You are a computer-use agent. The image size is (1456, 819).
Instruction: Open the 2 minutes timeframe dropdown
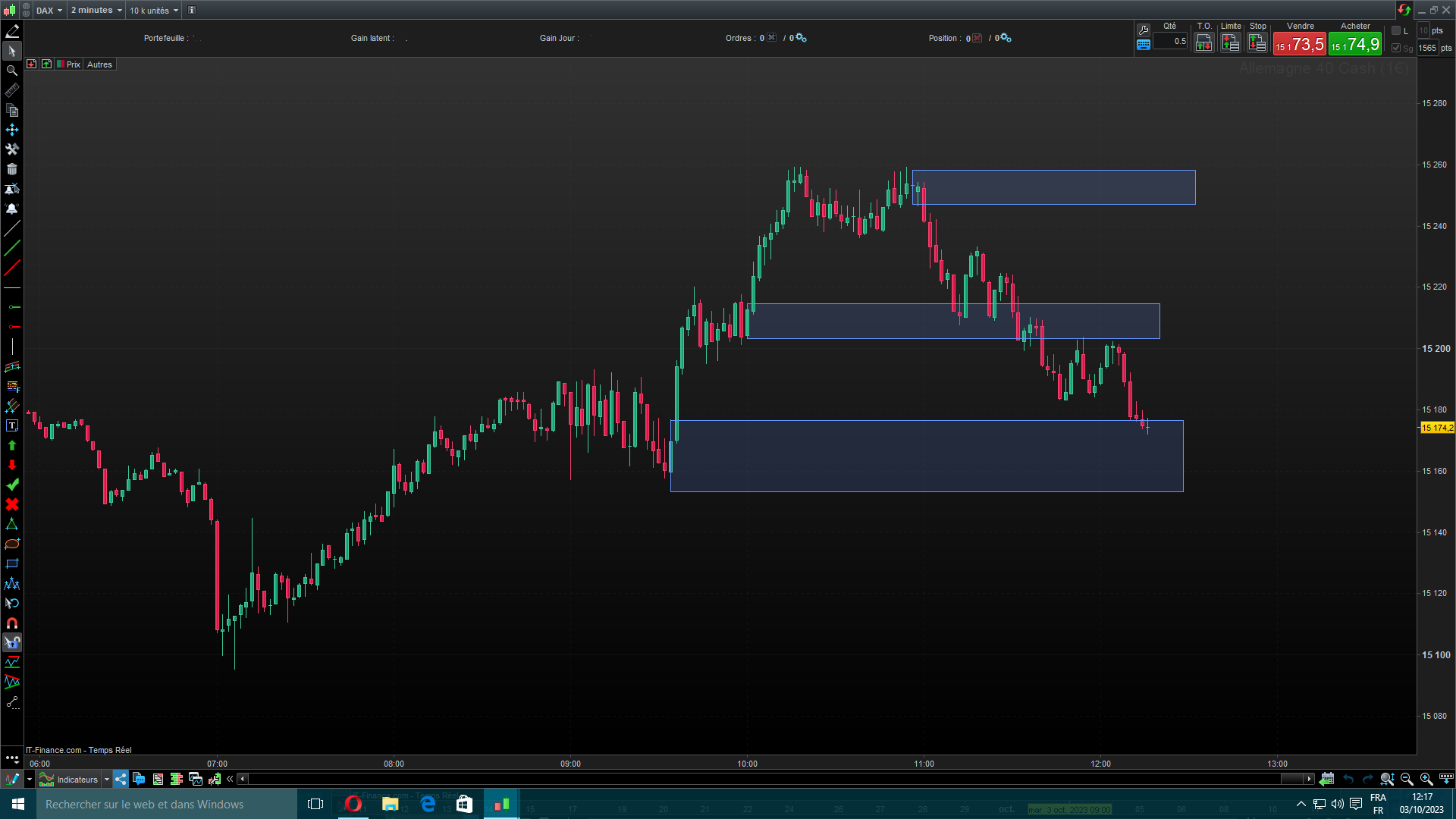click(96, 11)
